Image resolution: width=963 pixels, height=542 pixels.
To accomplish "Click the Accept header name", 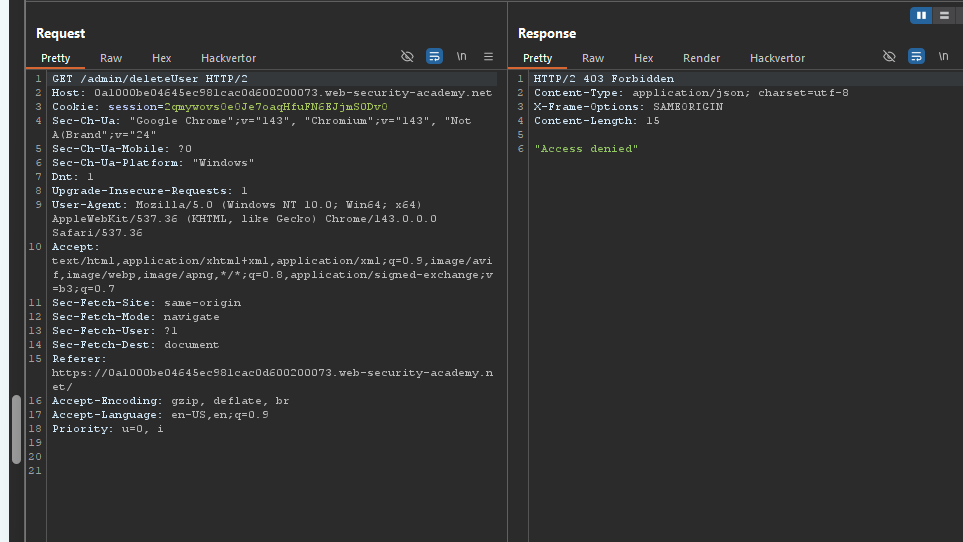I will point(75,247).
